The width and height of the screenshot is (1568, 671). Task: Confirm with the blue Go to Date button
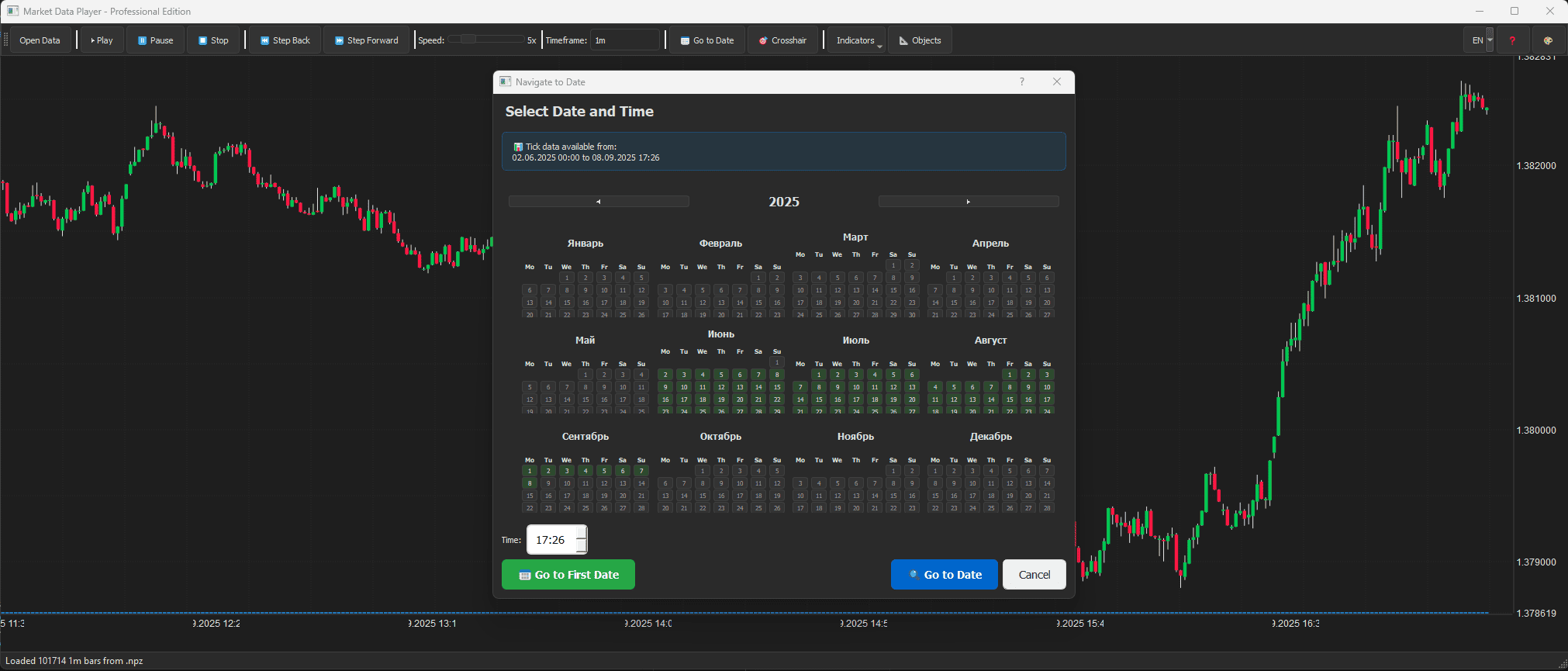click(x=944, y=575)
